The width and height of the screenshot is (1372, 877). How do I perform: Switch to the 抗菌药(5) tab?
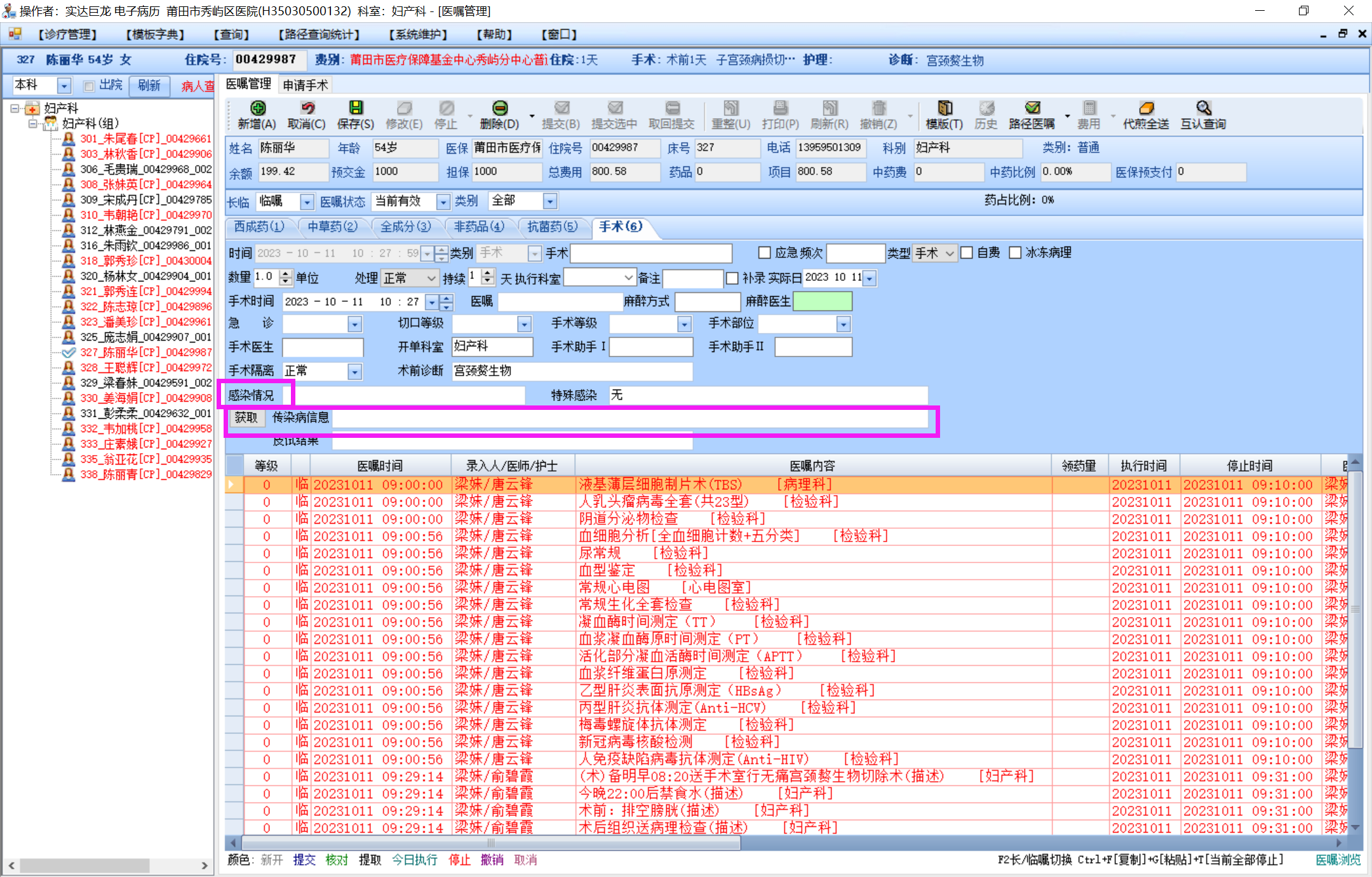point(552,226)
